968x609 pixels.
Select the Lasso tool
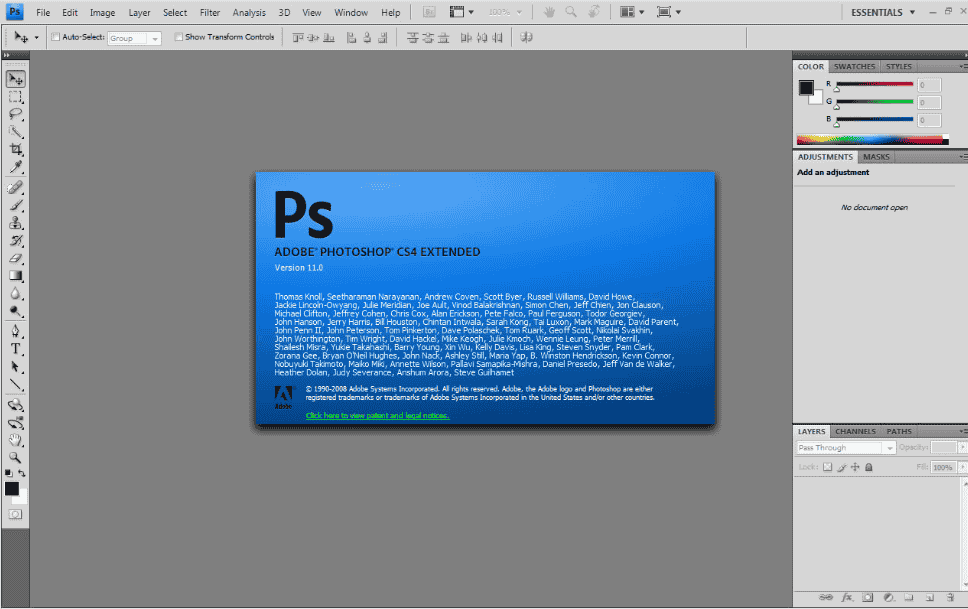[x=16, y=114]
